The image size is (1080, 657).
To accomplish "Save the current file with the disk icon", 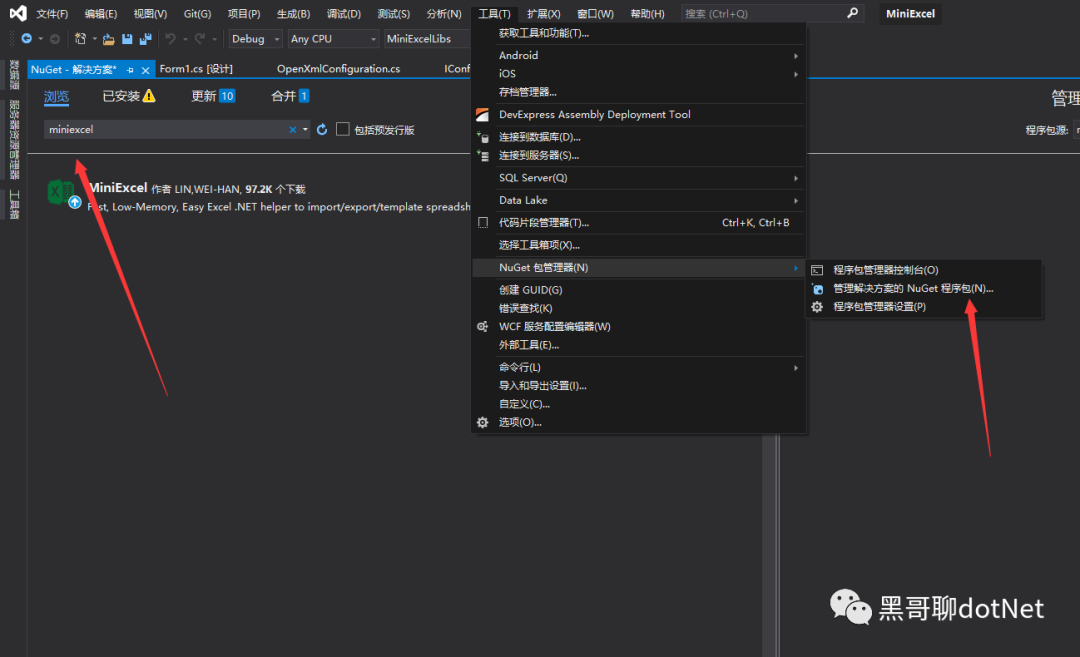I will coord(127,39).
